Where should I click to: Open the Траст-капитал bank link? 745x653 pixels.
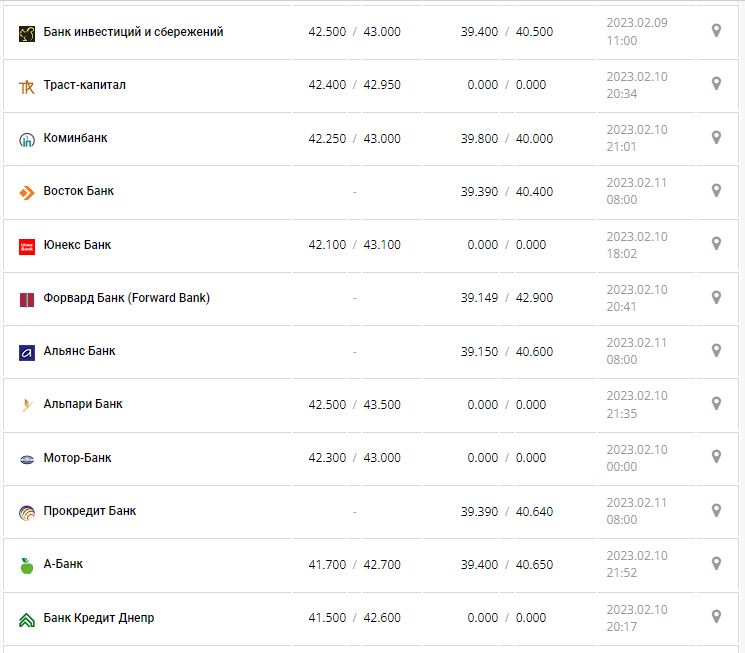tap(85, 85)
